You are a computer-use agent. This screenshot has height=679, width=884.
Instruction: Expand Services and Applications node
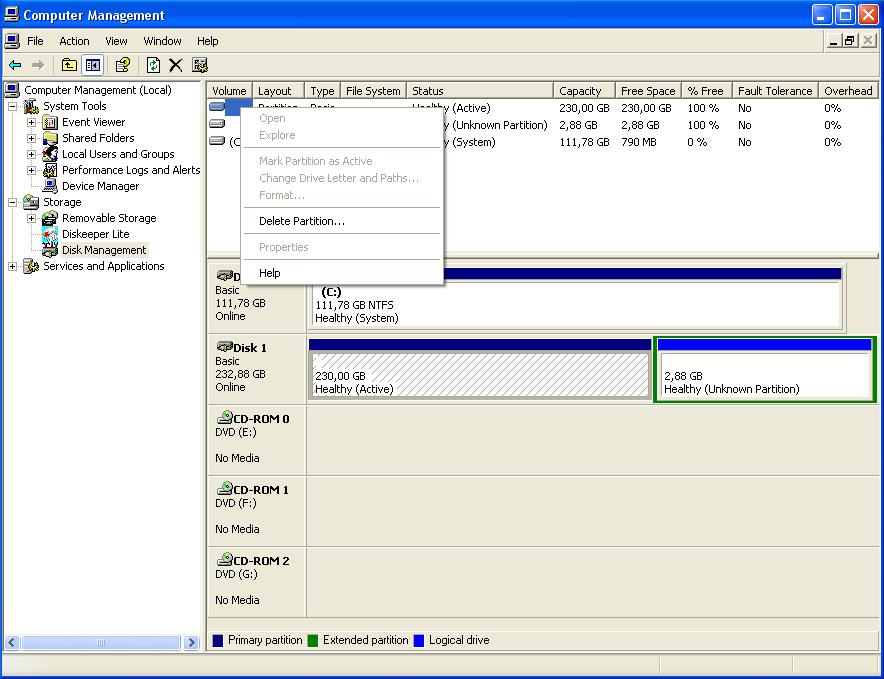pos(12,266)
